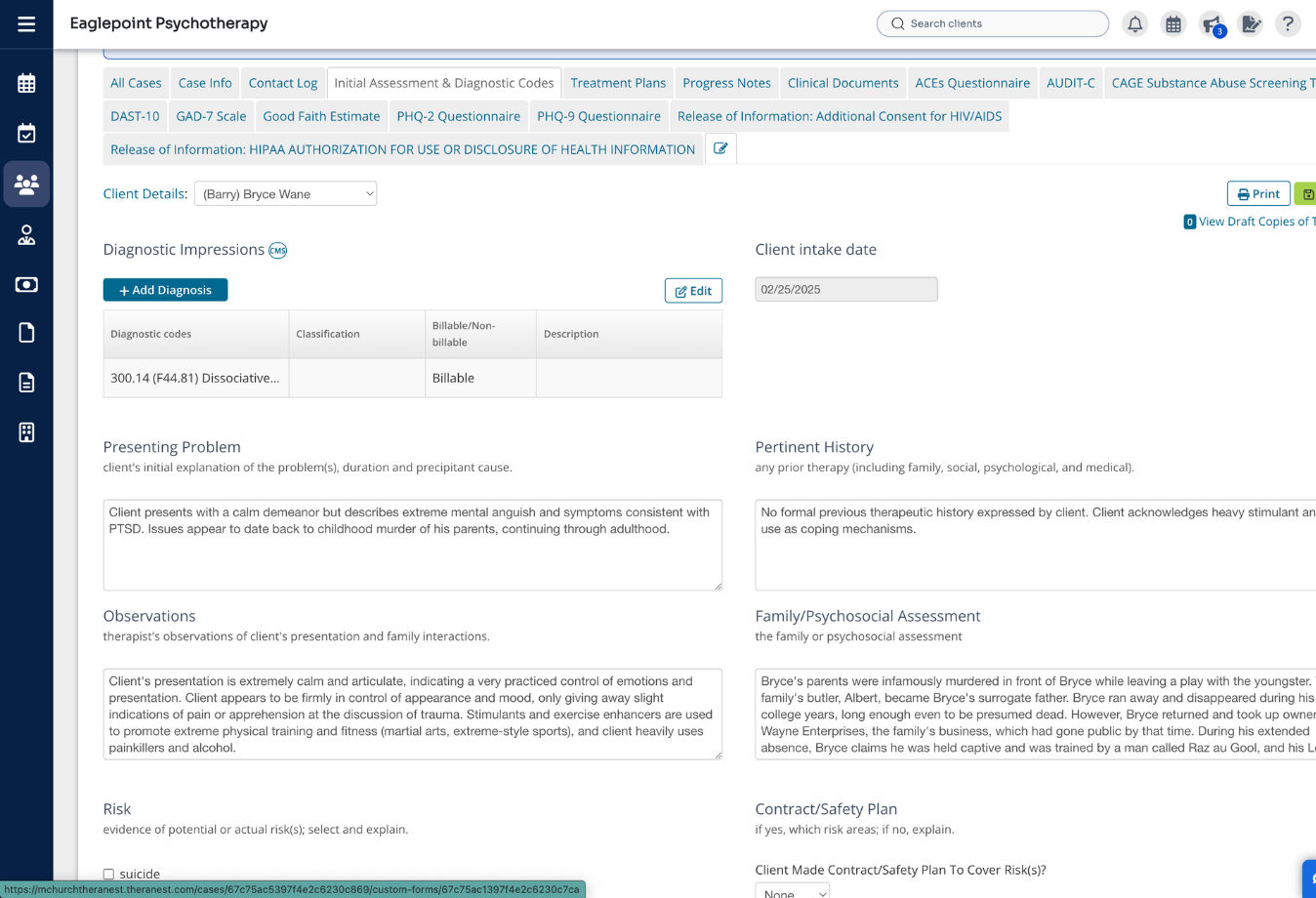Open the HIPAA Authorization release tab

403,149
